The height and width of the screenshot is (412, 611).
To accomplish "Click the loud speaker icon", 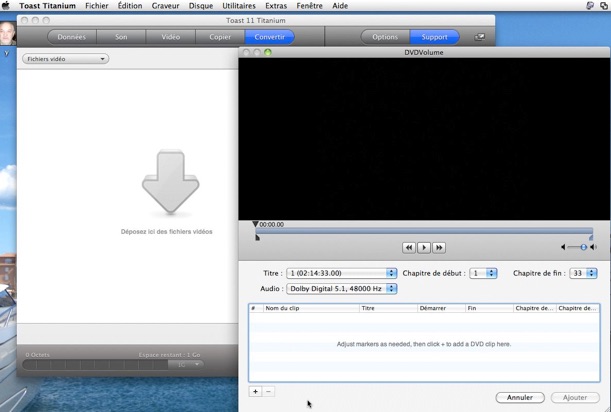I will [x=593, y=247].
